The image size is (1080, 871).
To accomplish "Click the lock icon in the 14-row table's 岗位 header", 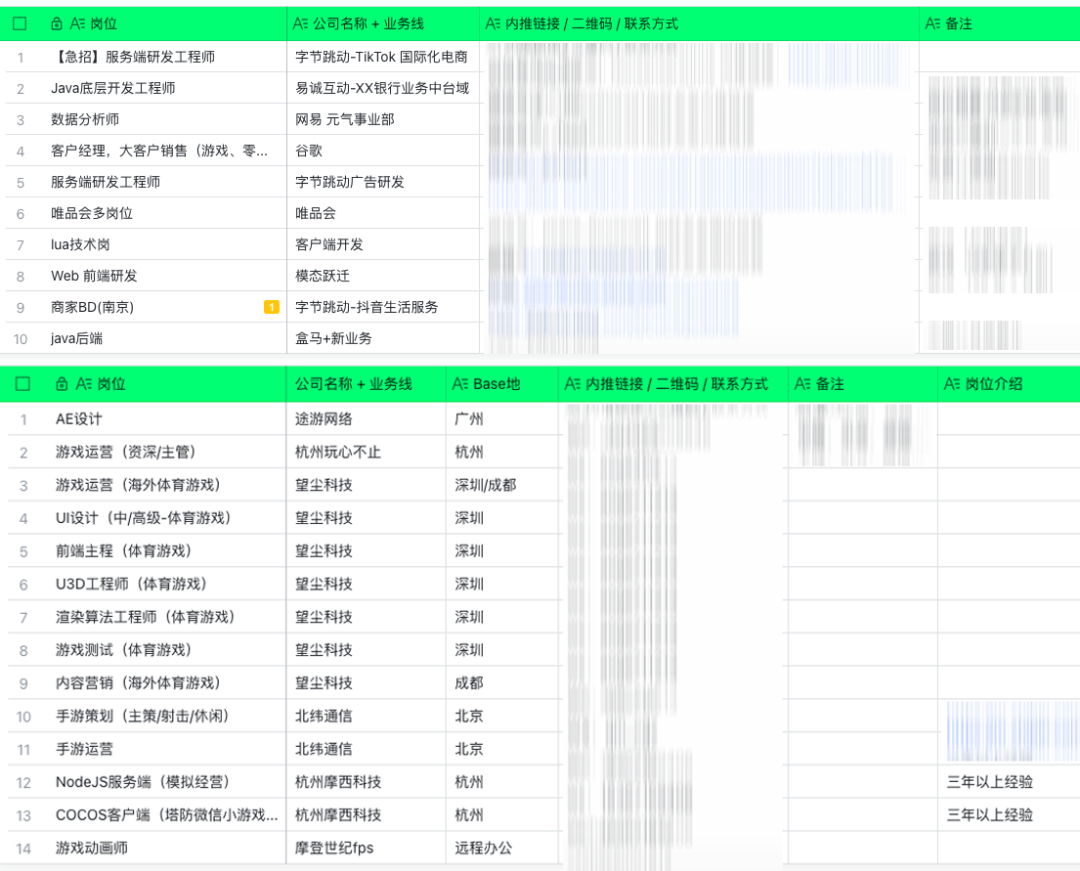I will 61,384.
